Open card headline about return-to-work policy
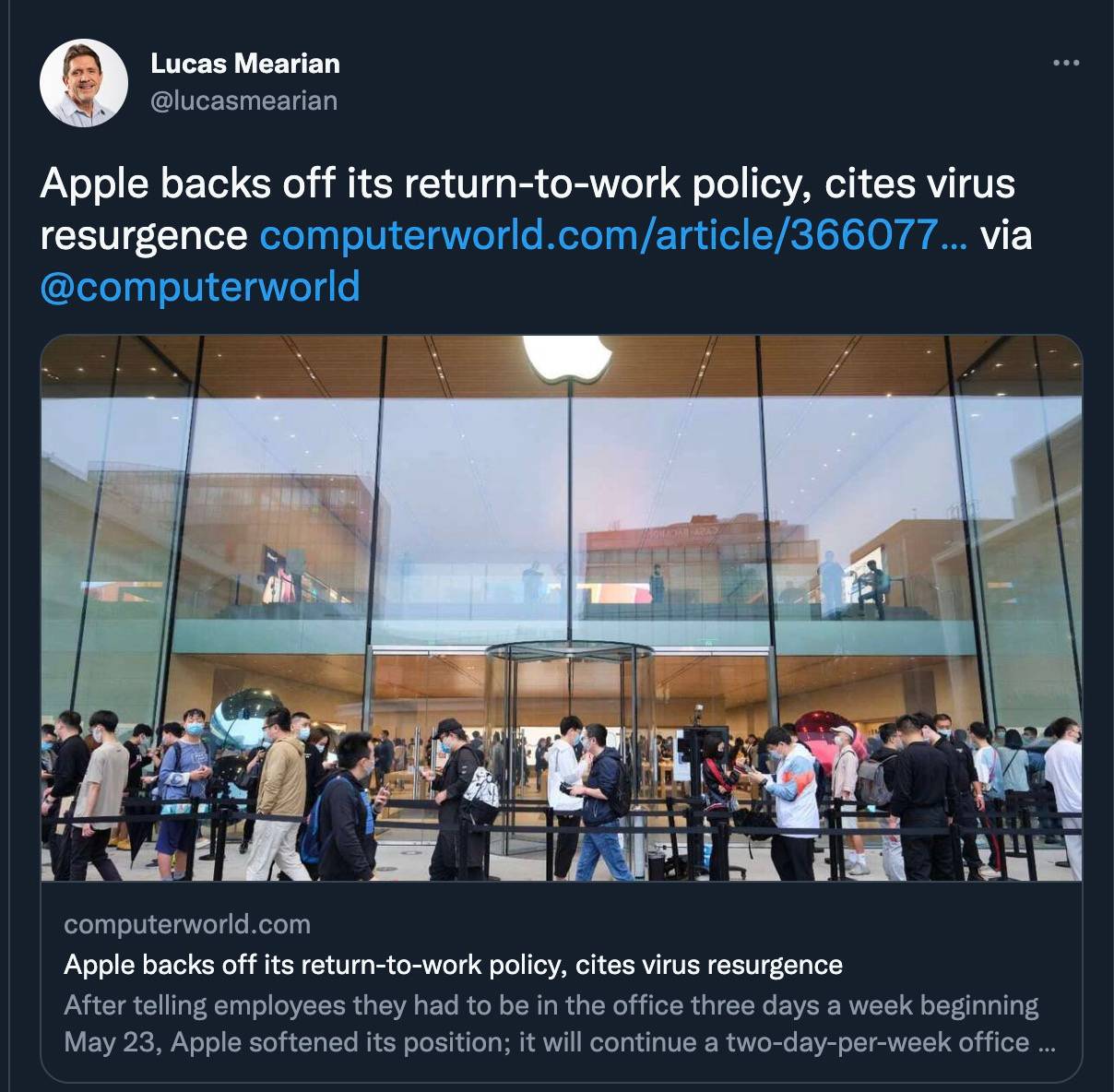The height and width of the screenshot is (1092, 1114). (x=453, y=965)
